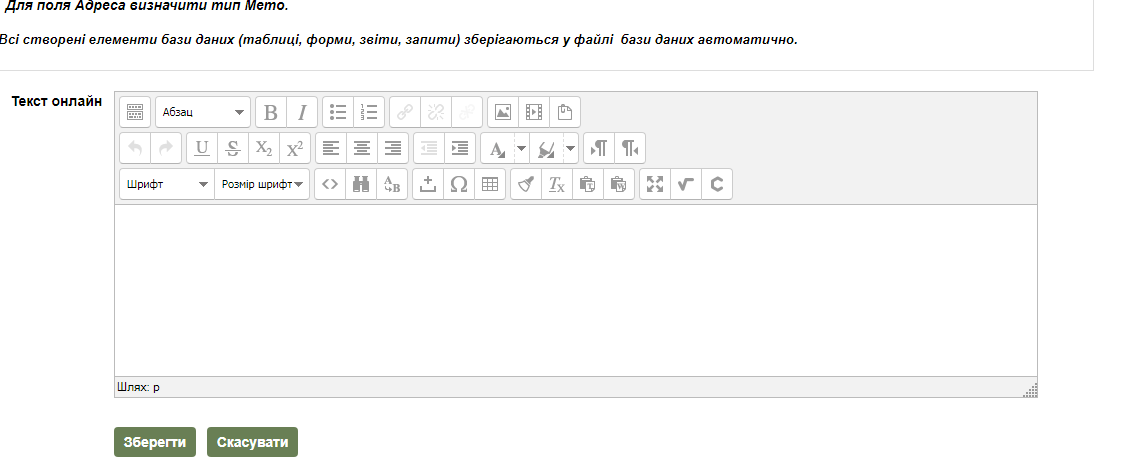Click the binoculars find icon
The width and height of the screenshot is (1139, 460).
[x=361, y=185]
